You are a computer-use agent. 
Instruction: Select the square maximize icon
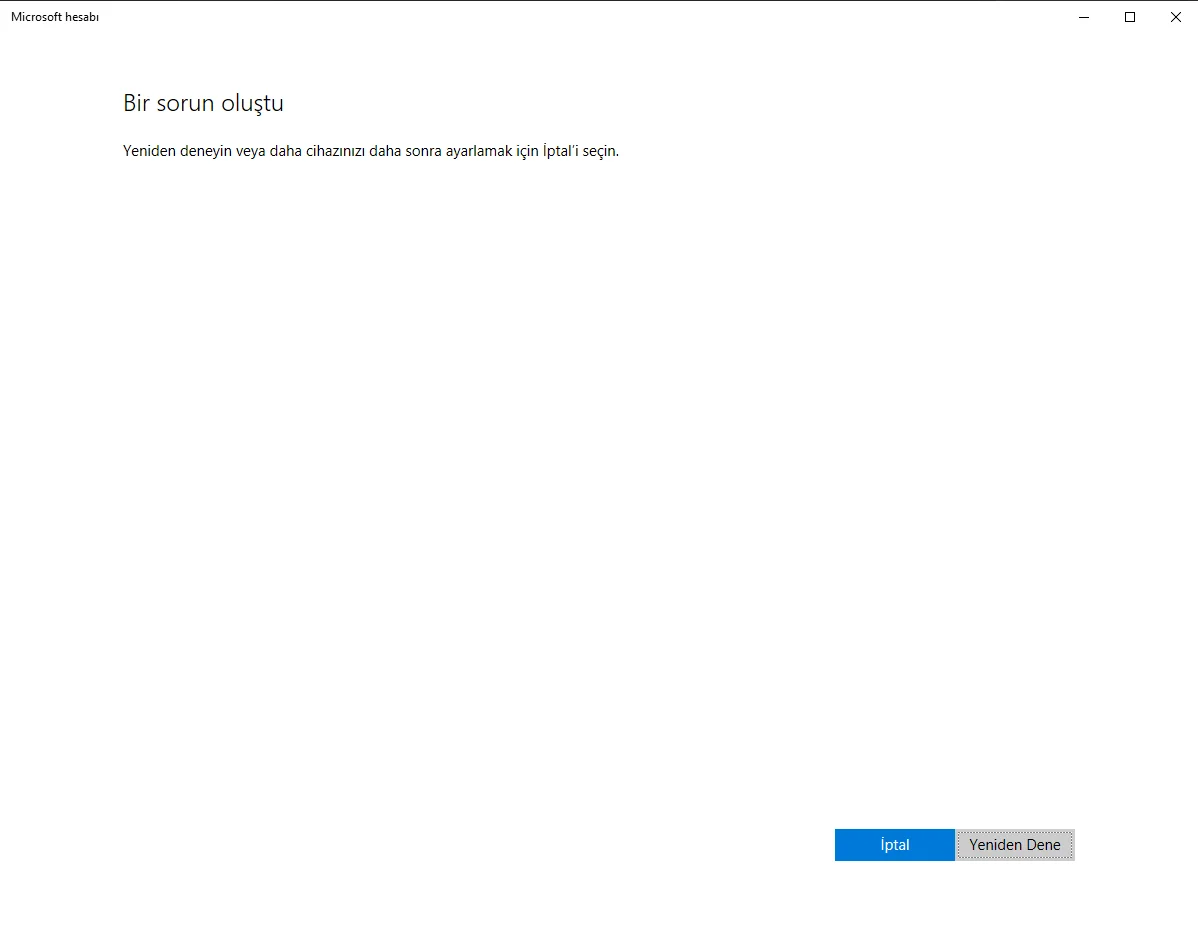coord(1129,17)
